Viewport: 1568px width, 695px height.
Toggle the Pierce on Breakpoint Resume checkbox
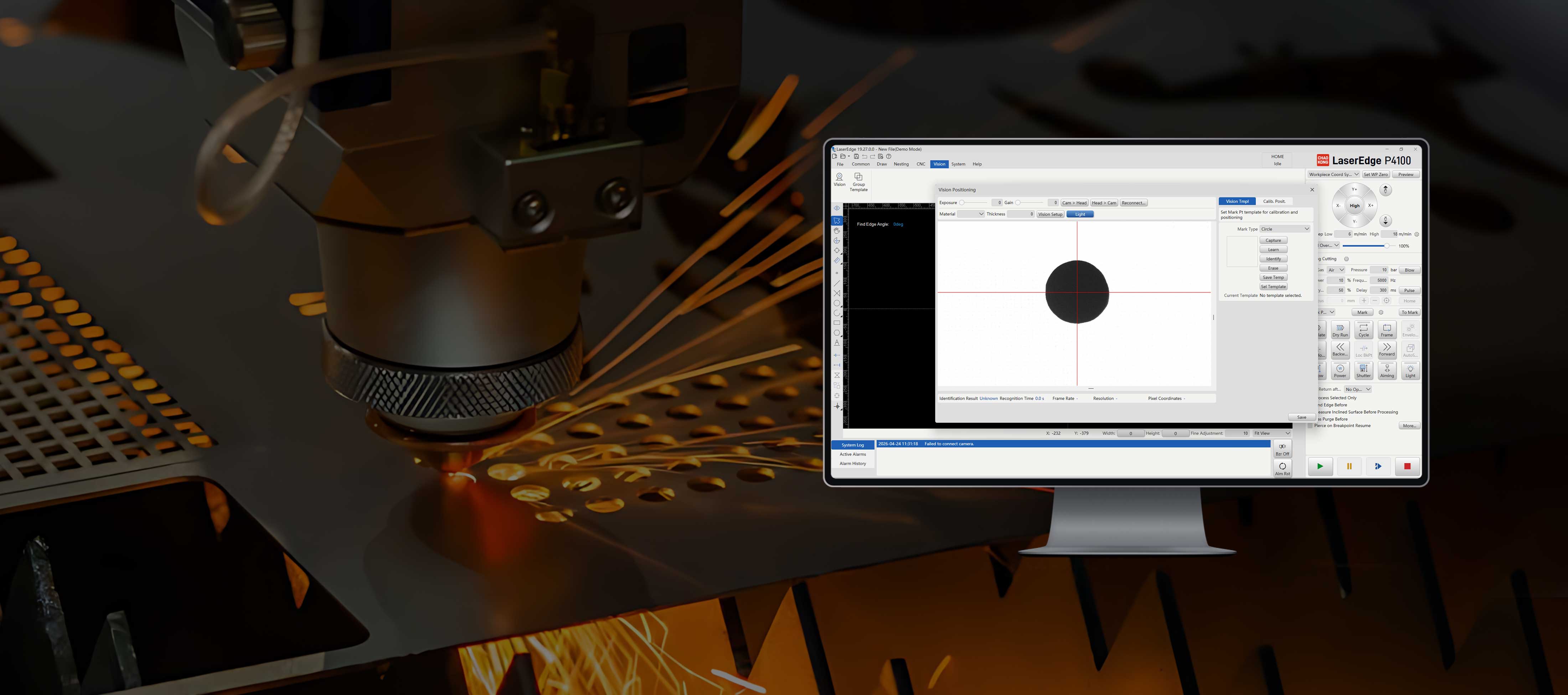1310,426
